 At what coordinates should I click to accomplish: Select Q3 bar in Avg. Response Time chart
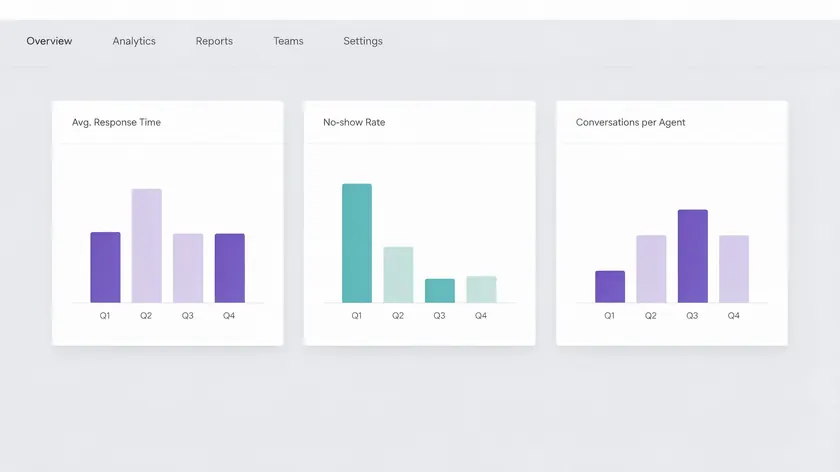(188, 268)
